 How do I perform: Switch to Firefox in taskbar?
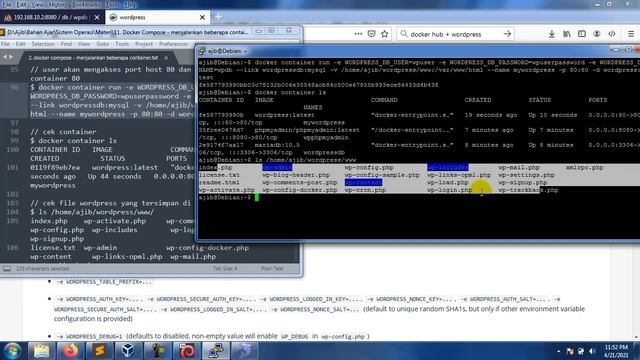tap(71, 351)
